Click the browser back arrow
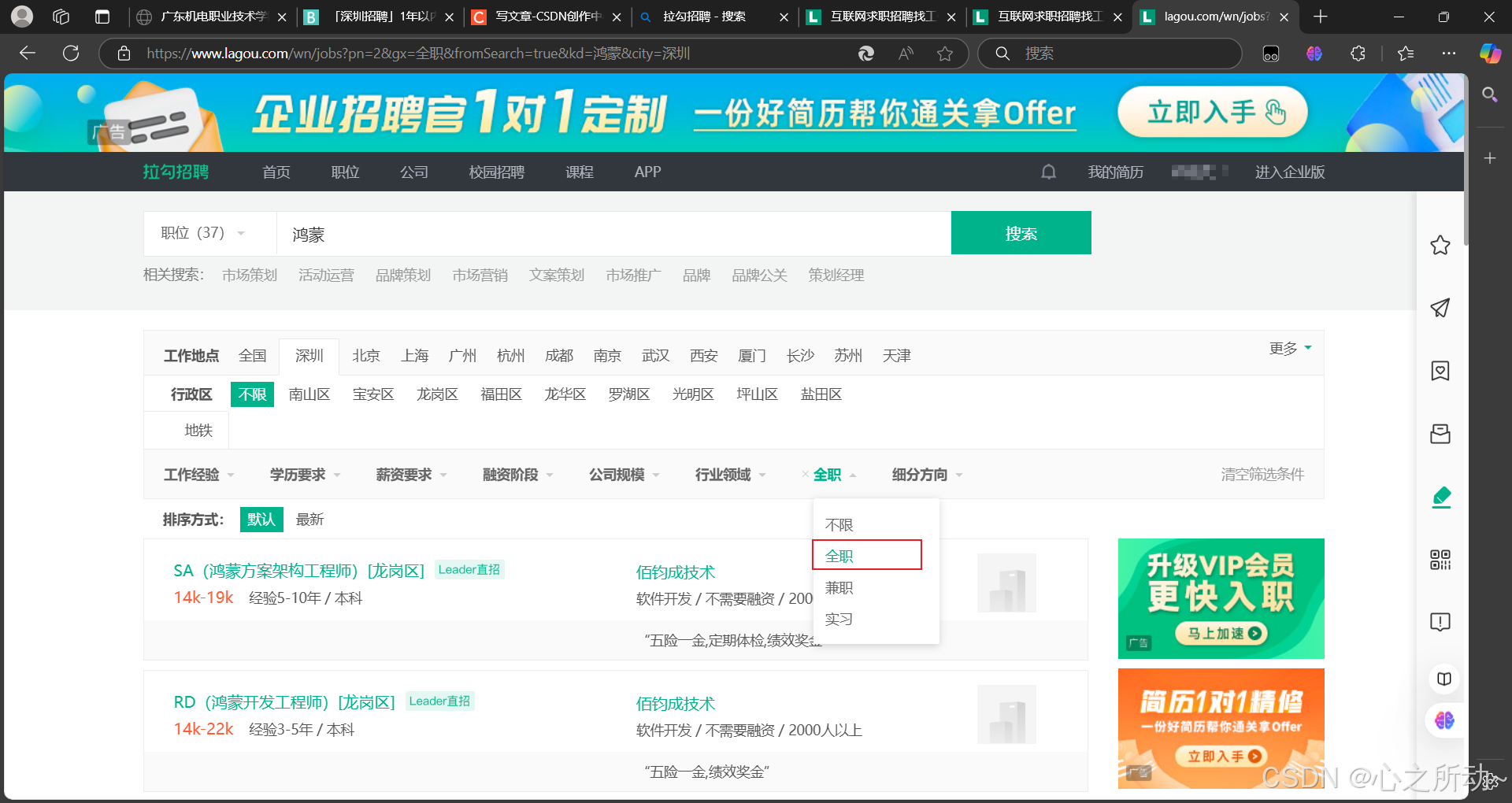Viewport: 1512px width, 803px height. point(28,53)
